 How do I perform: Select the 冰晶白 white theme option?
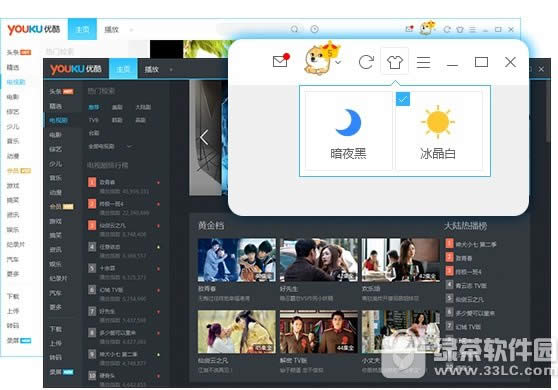[438, 131]
